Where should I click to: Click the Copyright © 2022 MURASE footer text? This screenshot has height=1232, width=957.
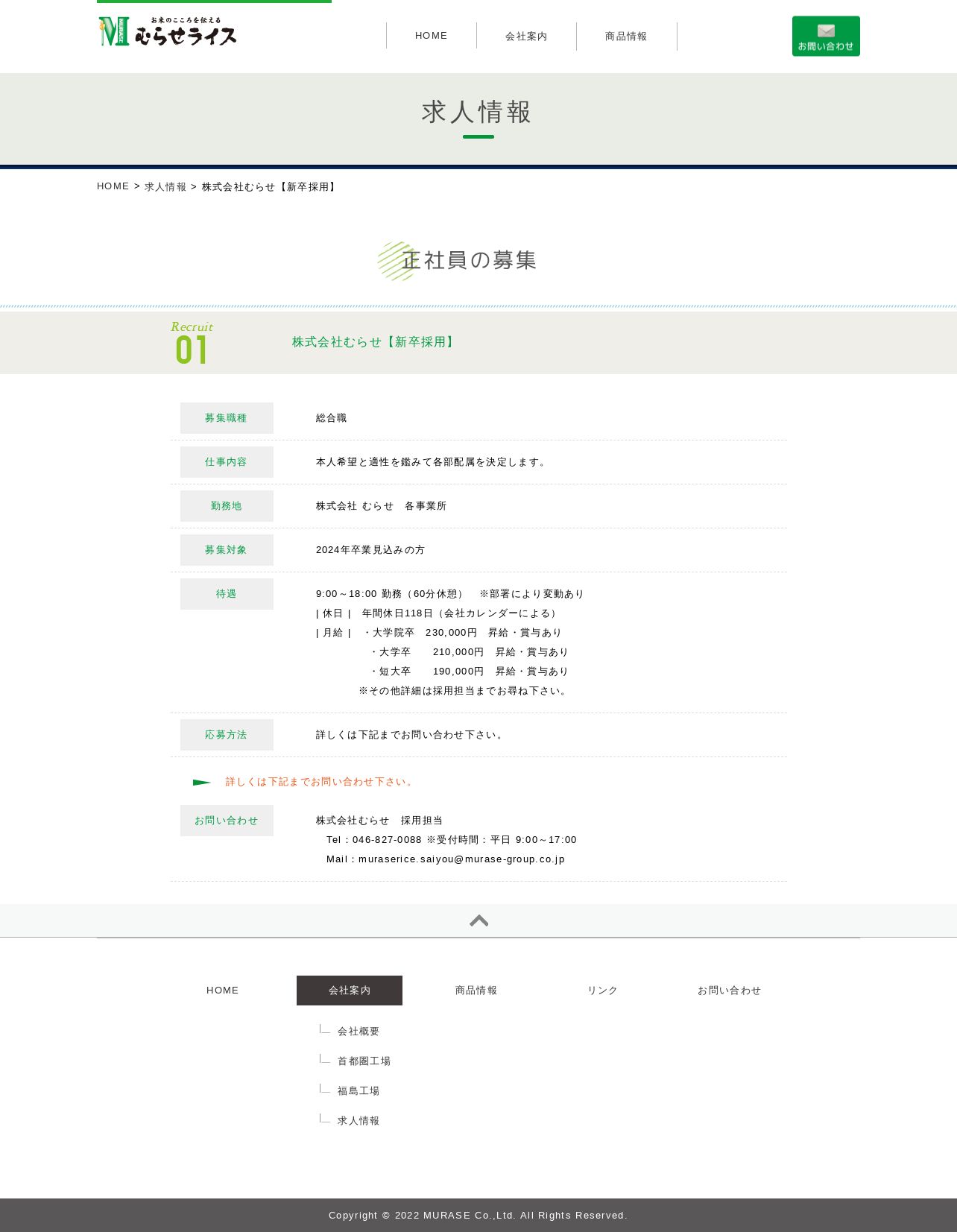click(x=479, y=1216)
